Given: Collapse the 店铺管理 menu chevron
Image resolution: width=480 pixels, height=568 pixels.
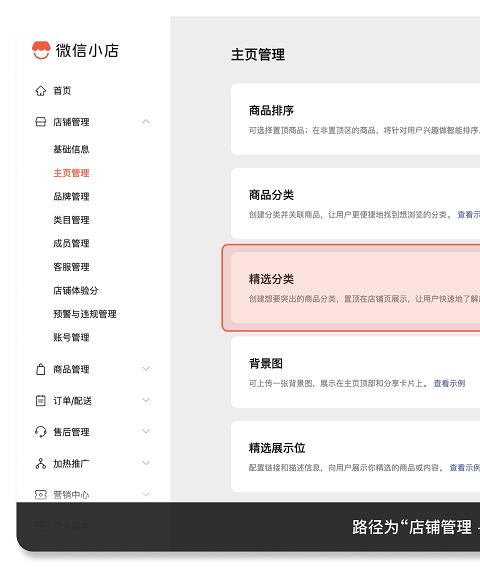Looking at the screenshot, I should 146,121.
